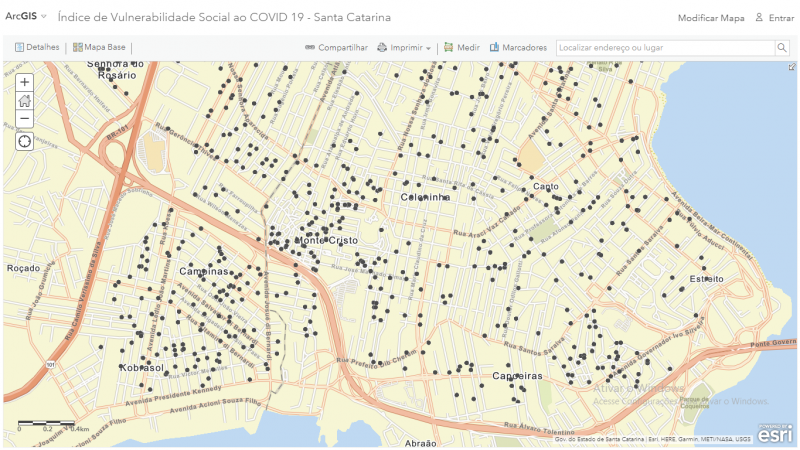The height and width of the screenshot is (450, 800).
Task: Click the Roçado neighborhood label
Action: tap(23, 268)
